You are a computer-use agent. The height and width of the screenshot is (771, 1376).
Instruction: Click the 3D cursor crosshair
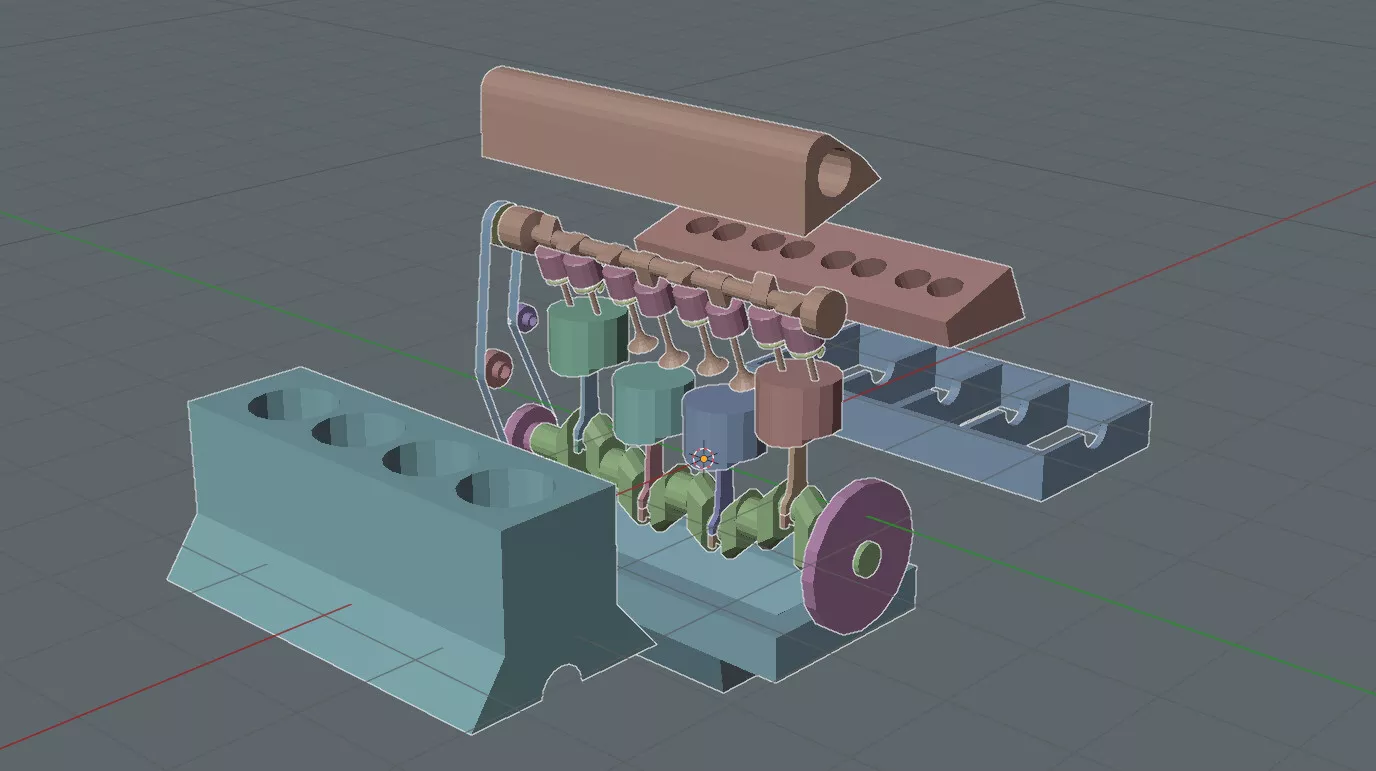[x=704, y=459]
